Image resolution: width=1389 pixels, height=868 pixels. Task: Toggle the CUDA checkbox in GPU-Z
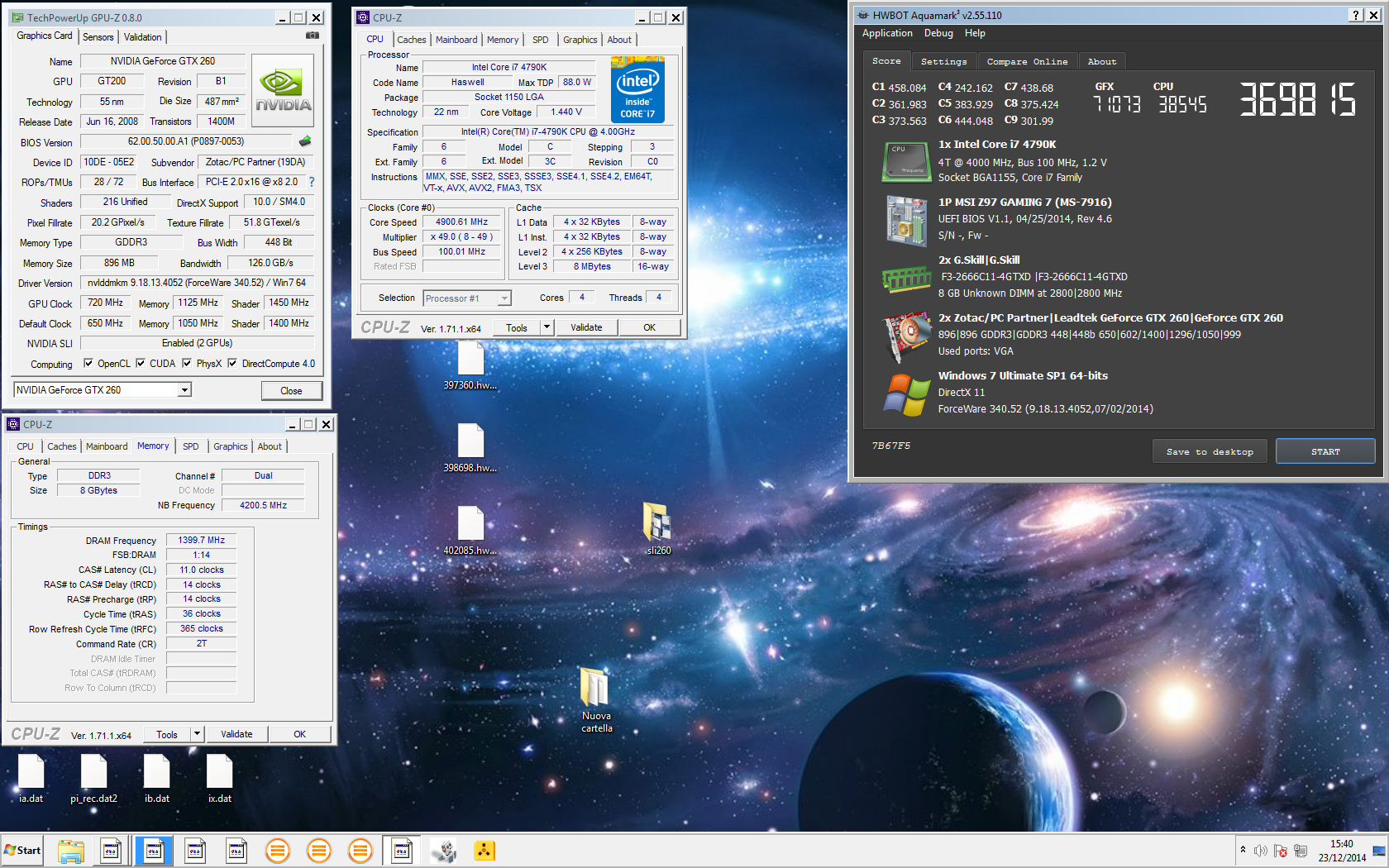141,363
